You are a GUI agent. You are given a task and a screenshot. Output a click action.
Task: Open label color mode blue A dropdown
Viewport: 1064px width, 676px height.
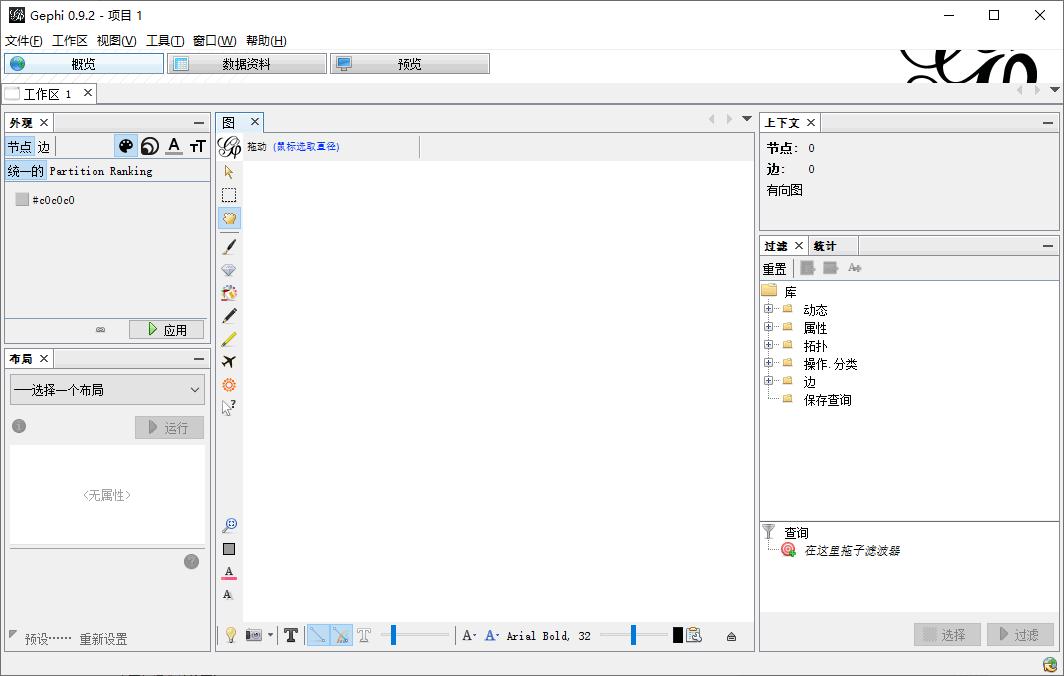[492, 635]
